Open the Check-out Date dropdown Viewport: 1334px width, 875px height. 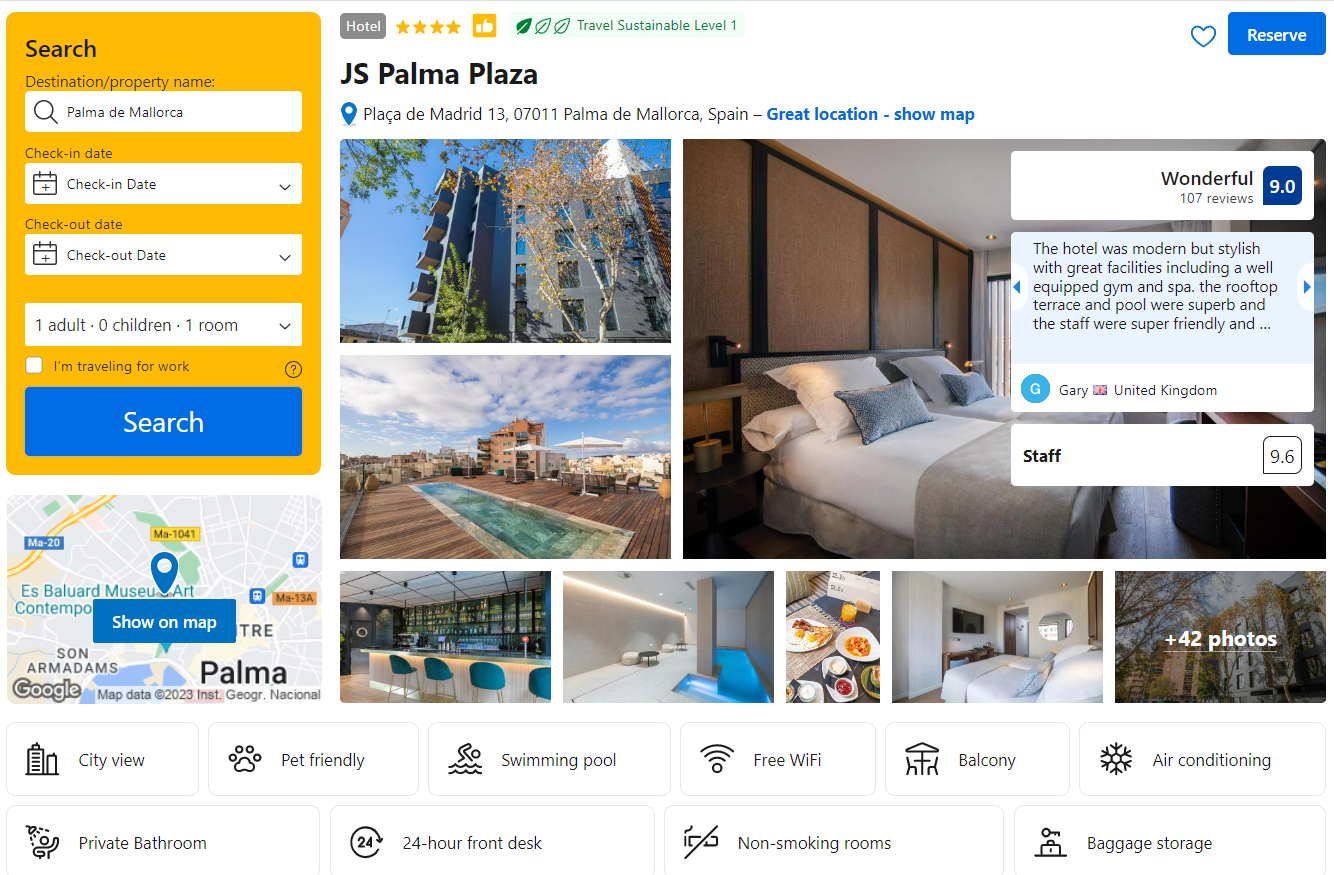(163, 255)
